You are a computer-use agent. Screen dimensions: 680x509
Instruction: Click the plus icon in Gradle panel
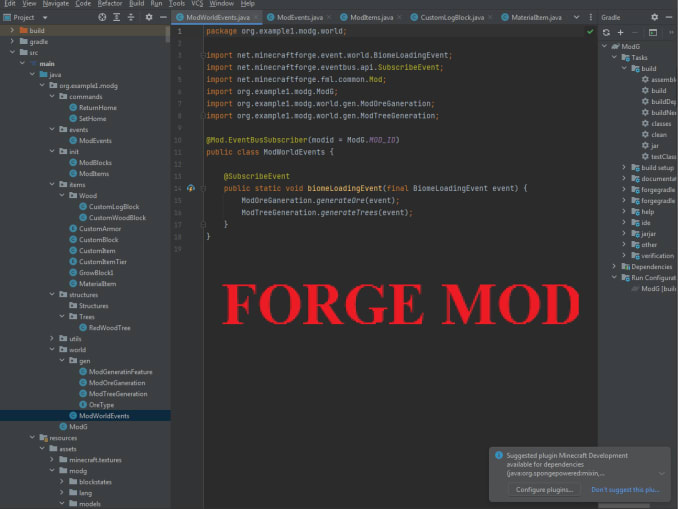(x=621, y=33)
